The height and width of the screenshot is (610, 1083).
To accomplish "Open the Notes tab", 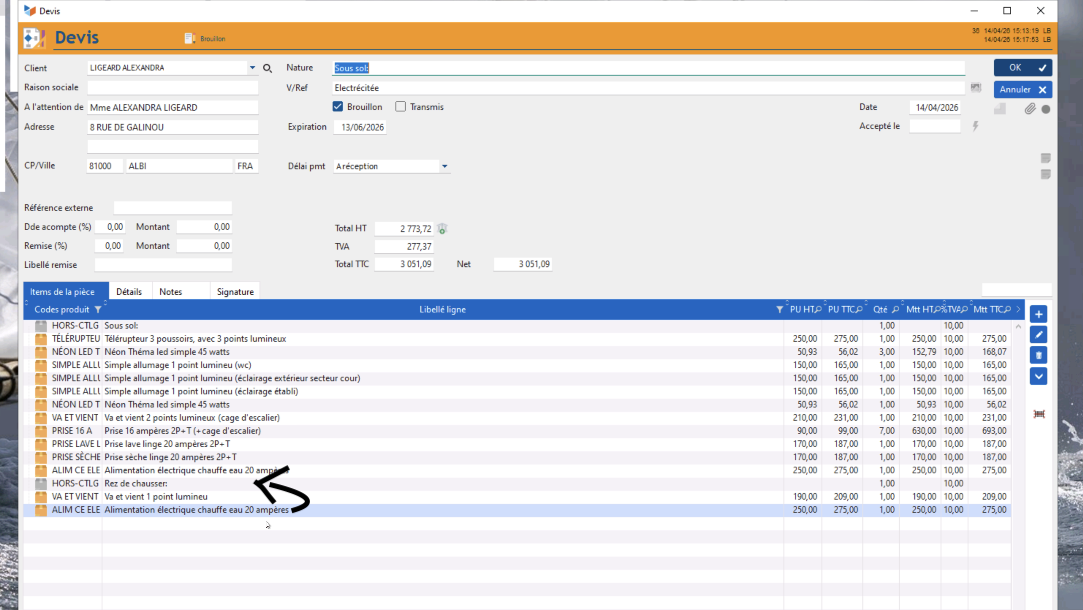I will point(171,292).
